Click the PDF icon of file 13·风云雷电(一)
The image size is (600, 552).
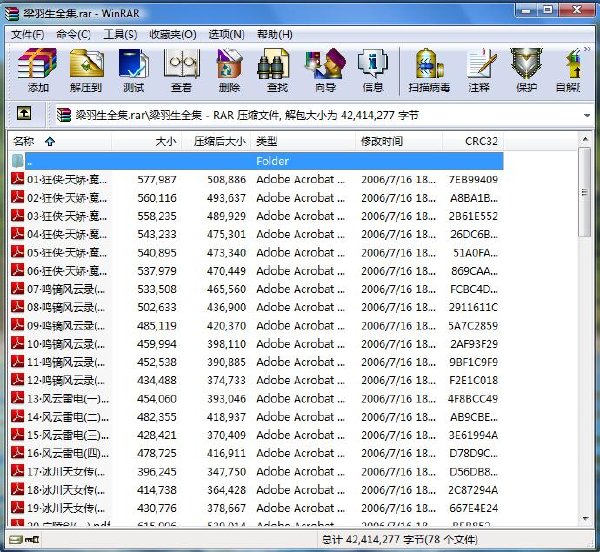(17, 398)
